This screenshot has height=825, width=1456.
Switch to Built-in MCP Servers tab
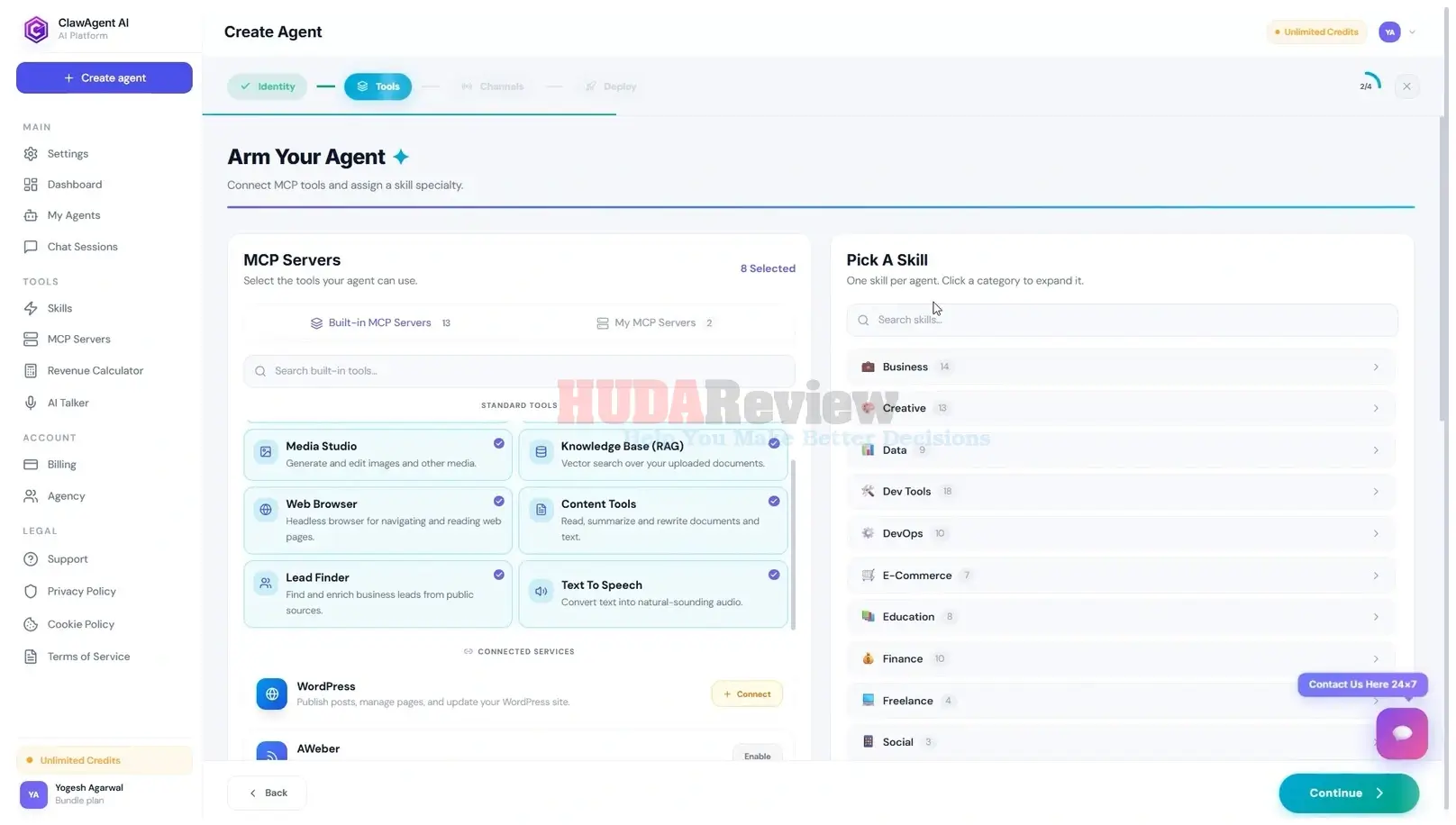tap(380, 323)
